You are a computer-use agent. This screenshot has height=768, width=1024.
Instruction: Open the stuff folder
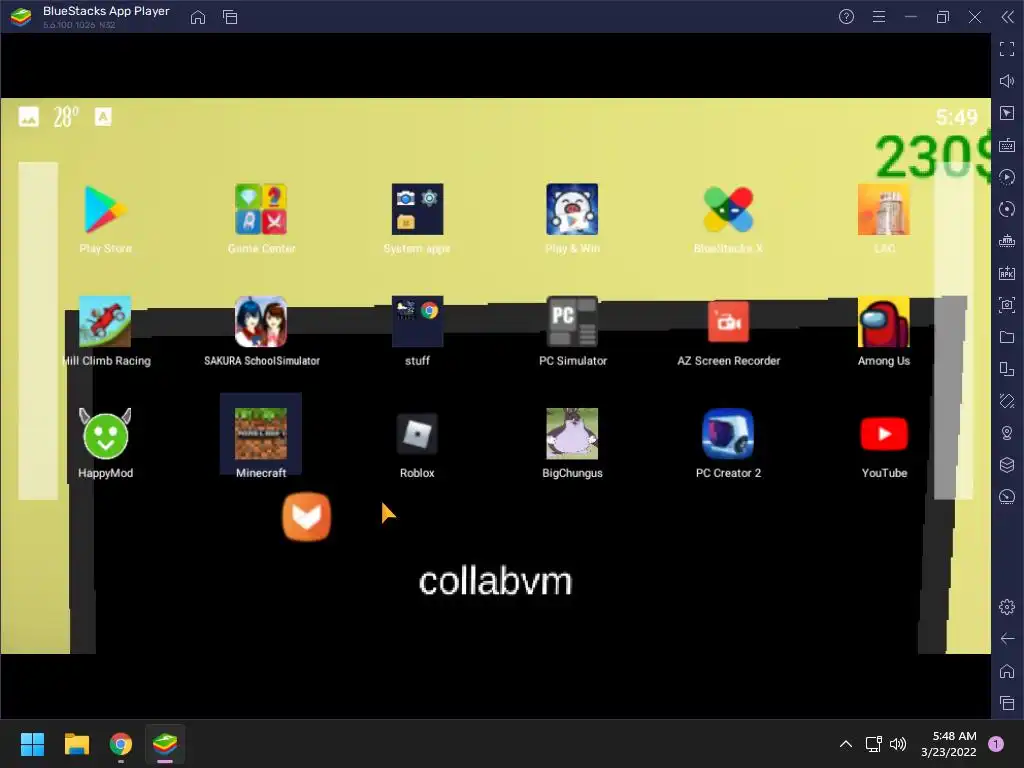pos(417,322)
